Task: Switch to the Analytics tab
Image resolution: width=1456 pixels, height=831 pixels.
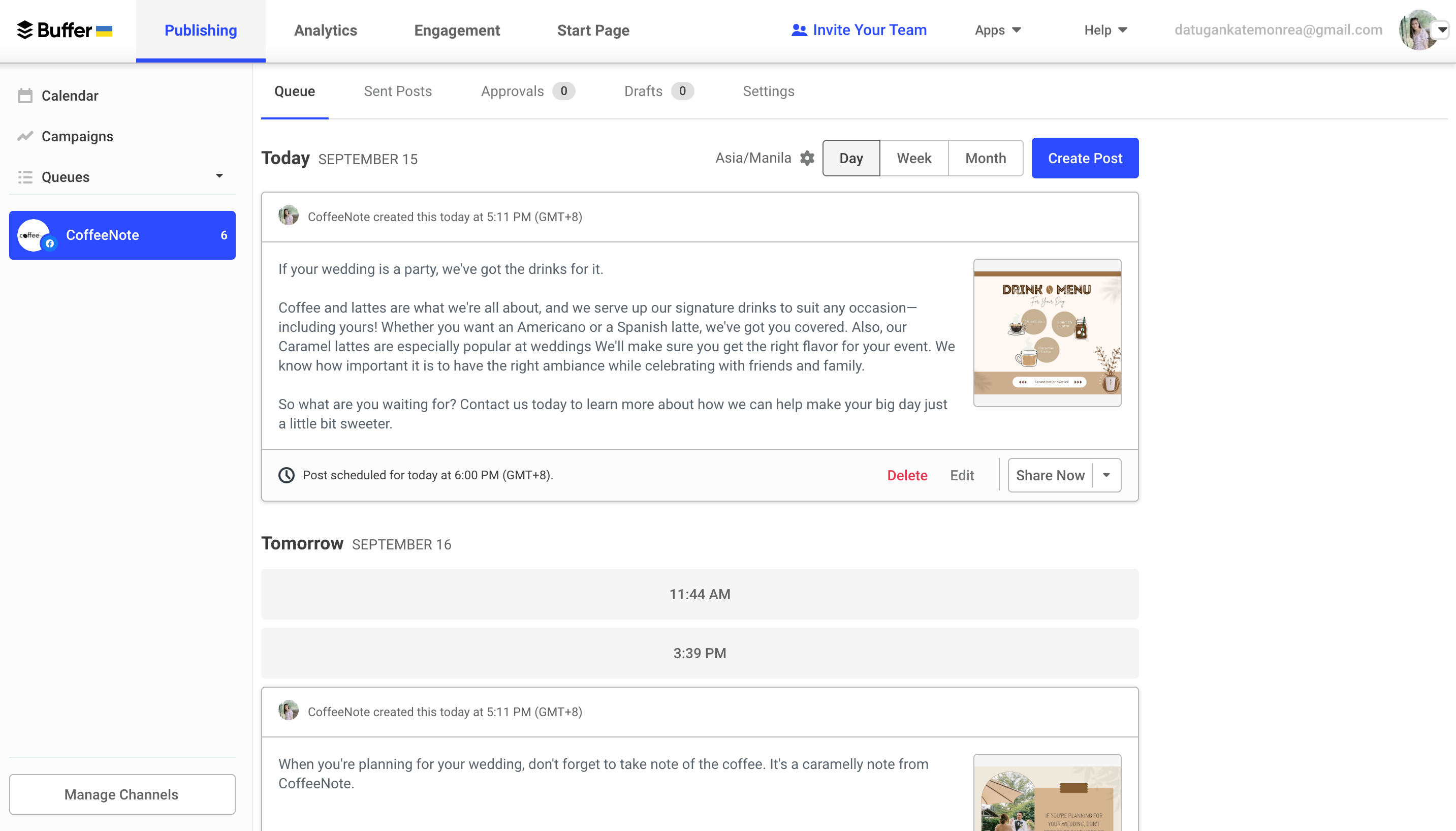Action: [326, 30]
